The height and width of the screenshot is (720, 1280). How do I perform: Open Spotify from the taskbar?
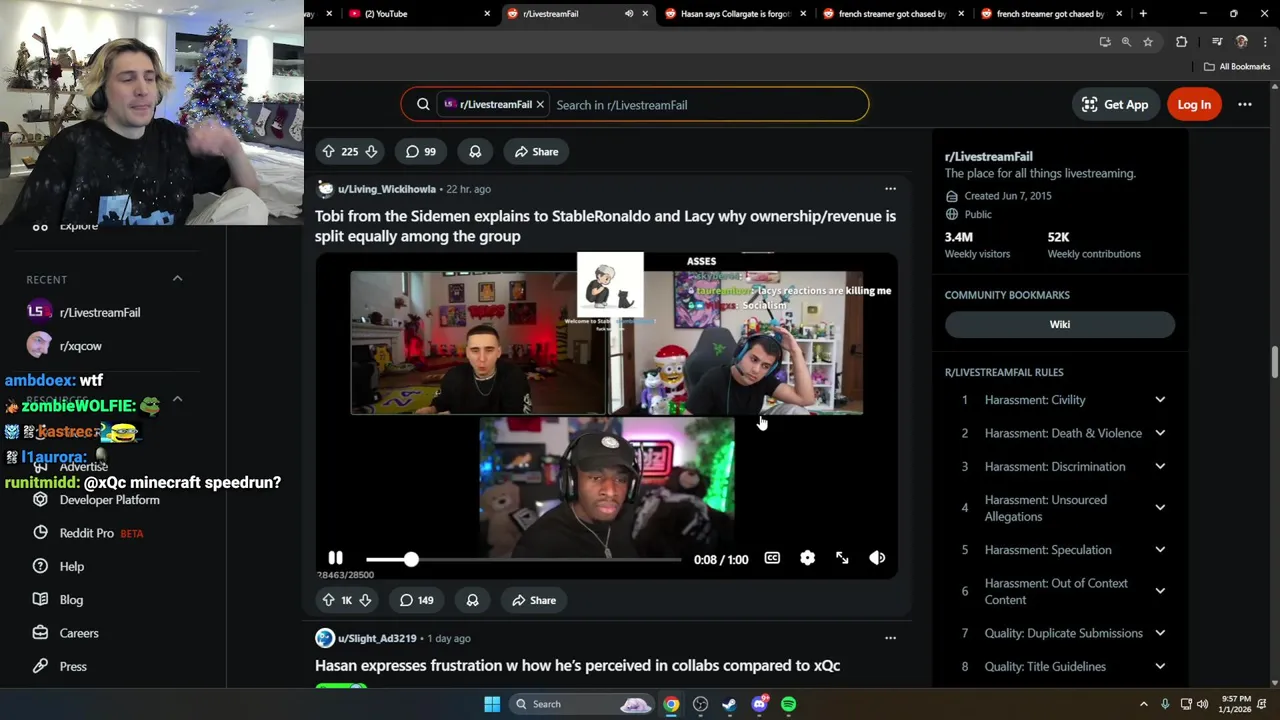click(789, 704)
